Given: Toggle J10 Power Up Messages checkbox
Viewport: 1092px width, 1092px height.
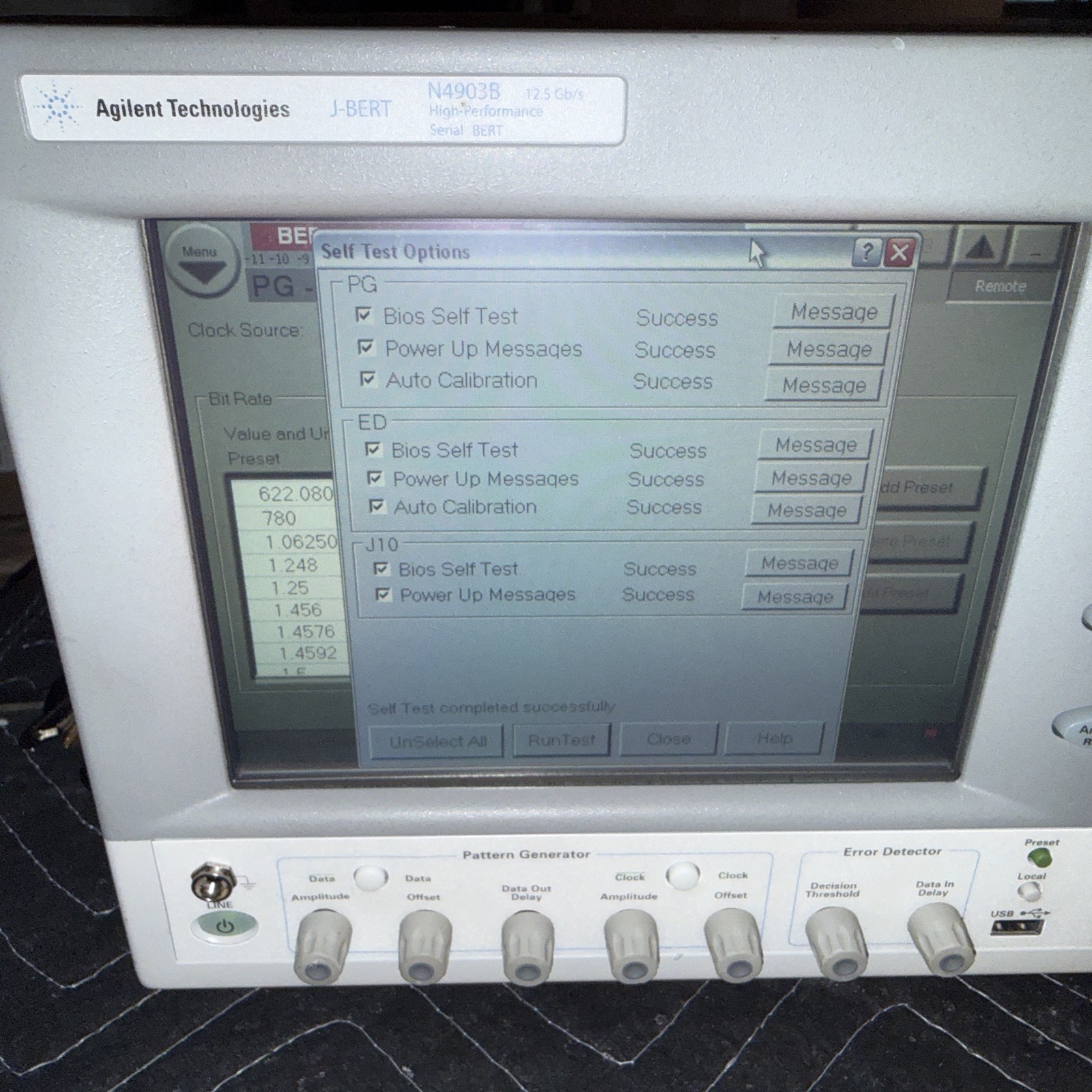Looking at the screenshot, I should [384, 594].
